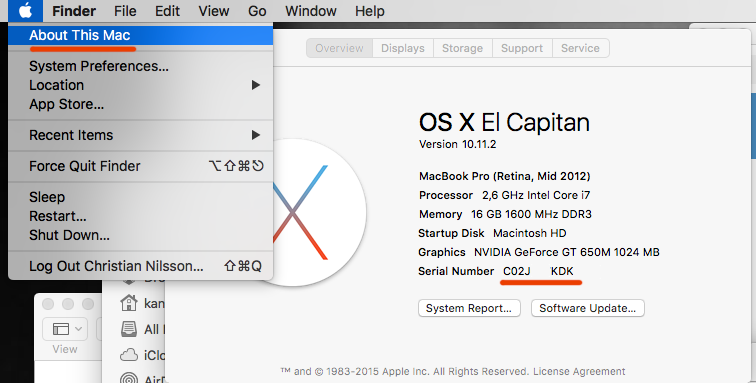Log Out Christian Nilsson
The height and width of the screenshot is (383, 756).
[x=140, y=266]
